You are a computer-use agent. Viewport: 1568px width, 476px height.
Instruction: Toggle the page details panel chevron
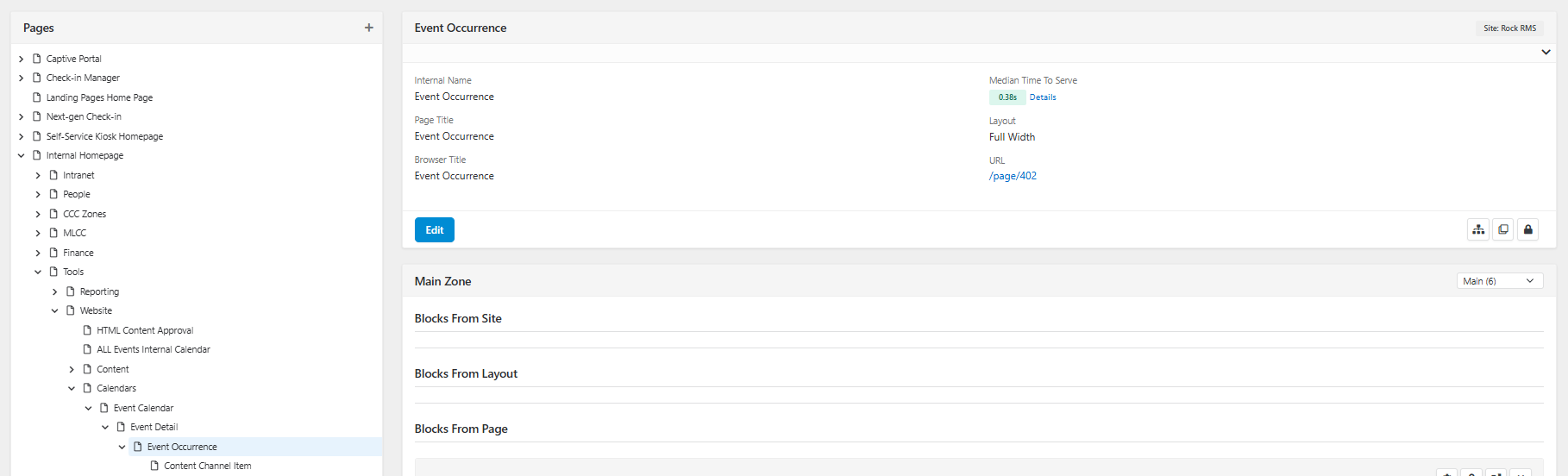coord(1546,52)
